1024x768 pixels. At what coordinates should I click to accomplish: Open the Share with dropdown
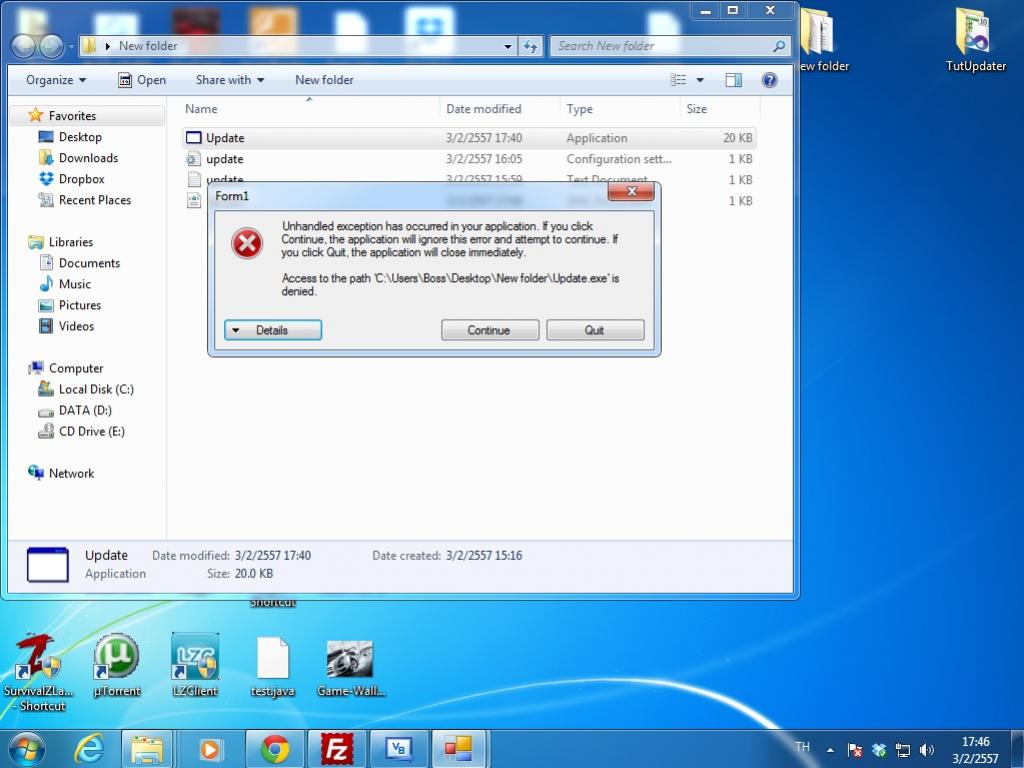[230, 80]
